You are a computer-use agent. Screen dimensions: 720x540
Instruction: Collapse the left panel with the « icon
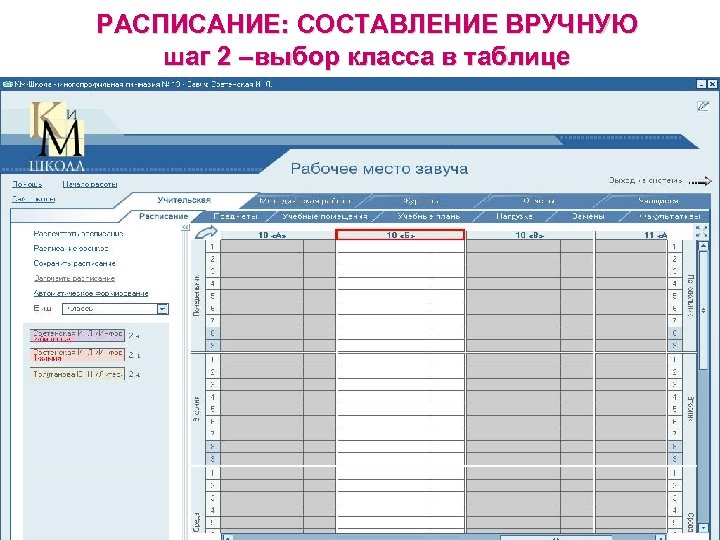(185, 227)
